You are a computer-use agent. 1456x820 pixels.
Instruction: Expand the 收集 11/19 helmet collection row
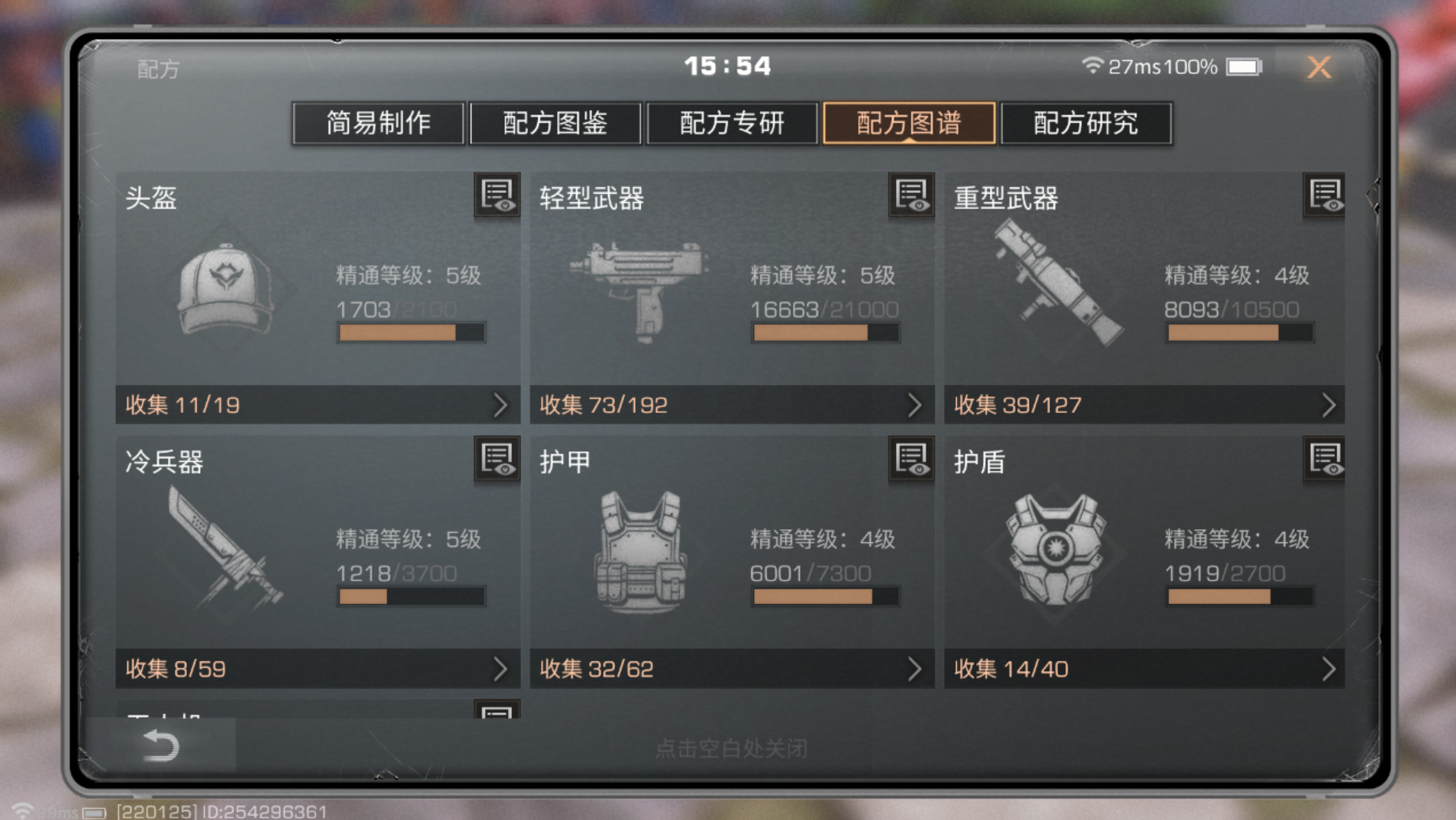tap(317, 405)
